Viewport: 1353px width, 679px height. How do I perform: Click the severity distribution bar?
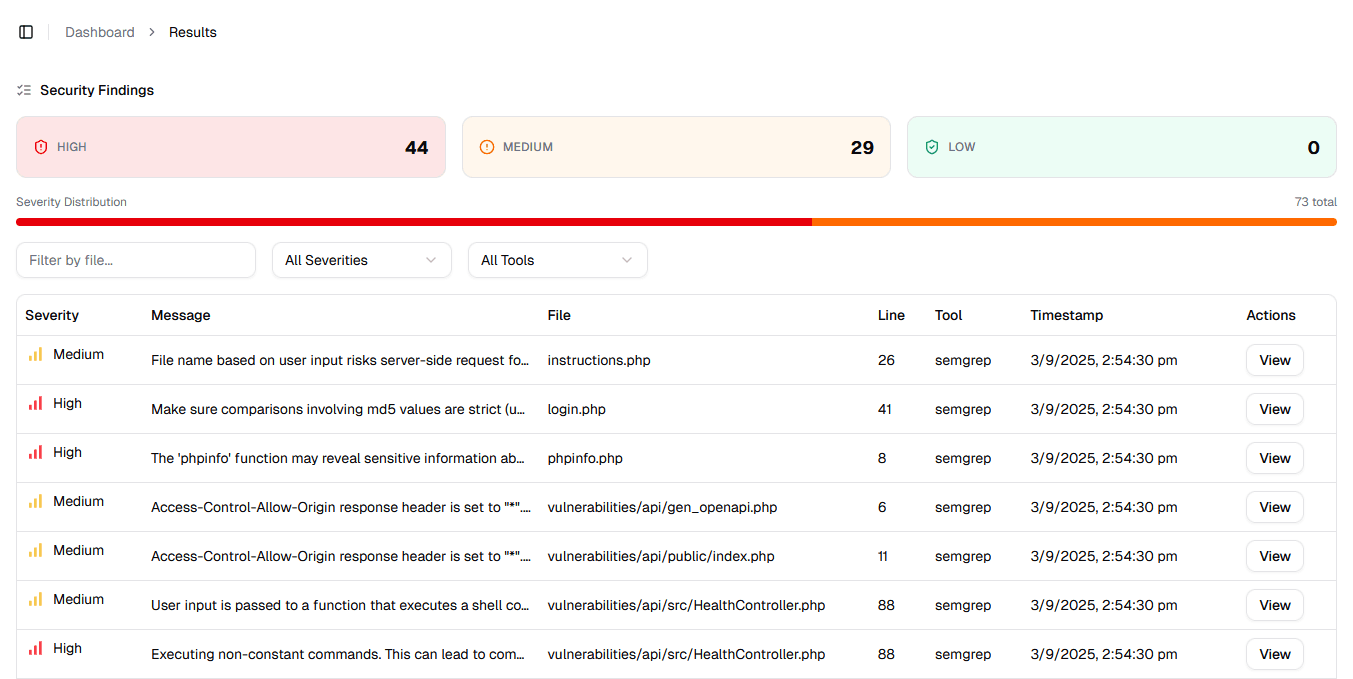point(676,221)
